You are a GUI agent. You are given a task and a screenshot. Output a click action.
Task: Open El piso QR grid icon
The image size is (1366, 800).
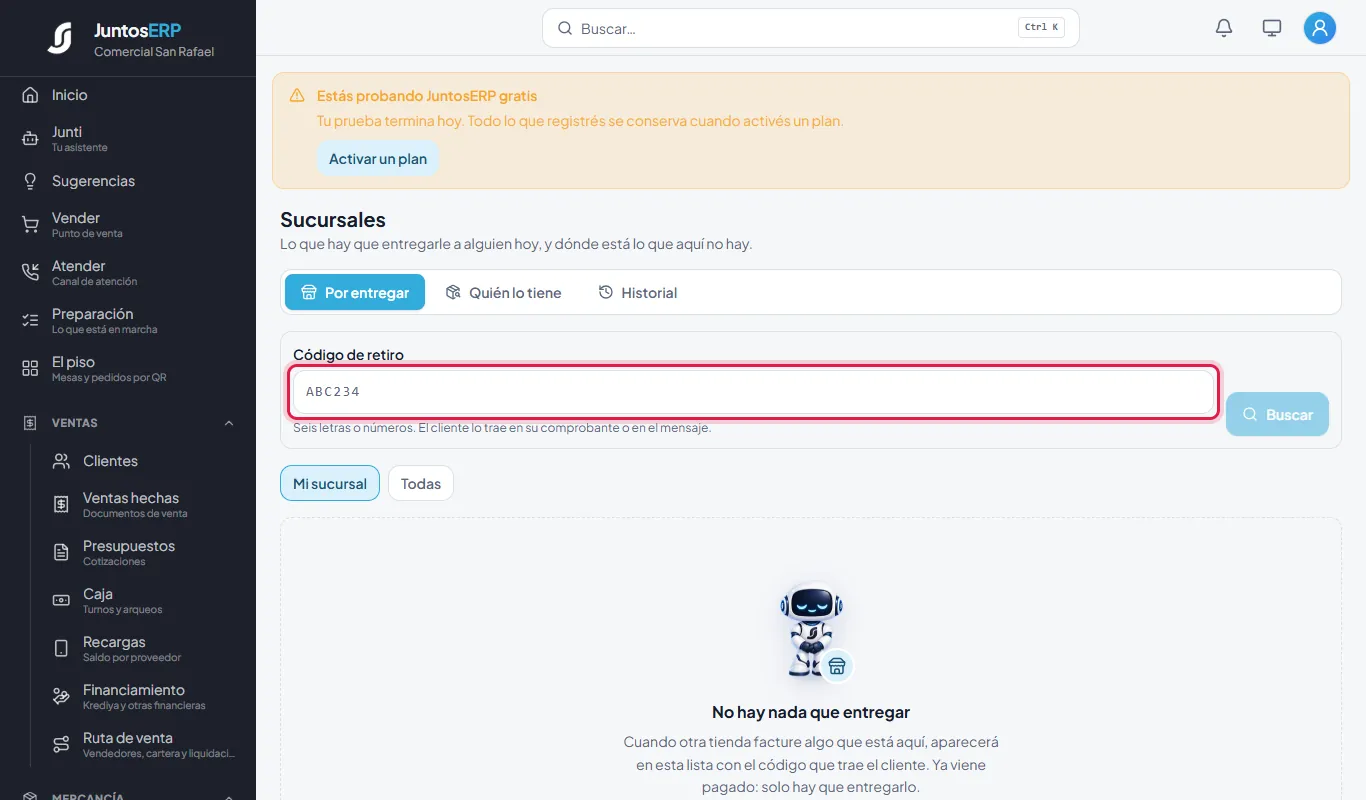[x=30, y=368]
